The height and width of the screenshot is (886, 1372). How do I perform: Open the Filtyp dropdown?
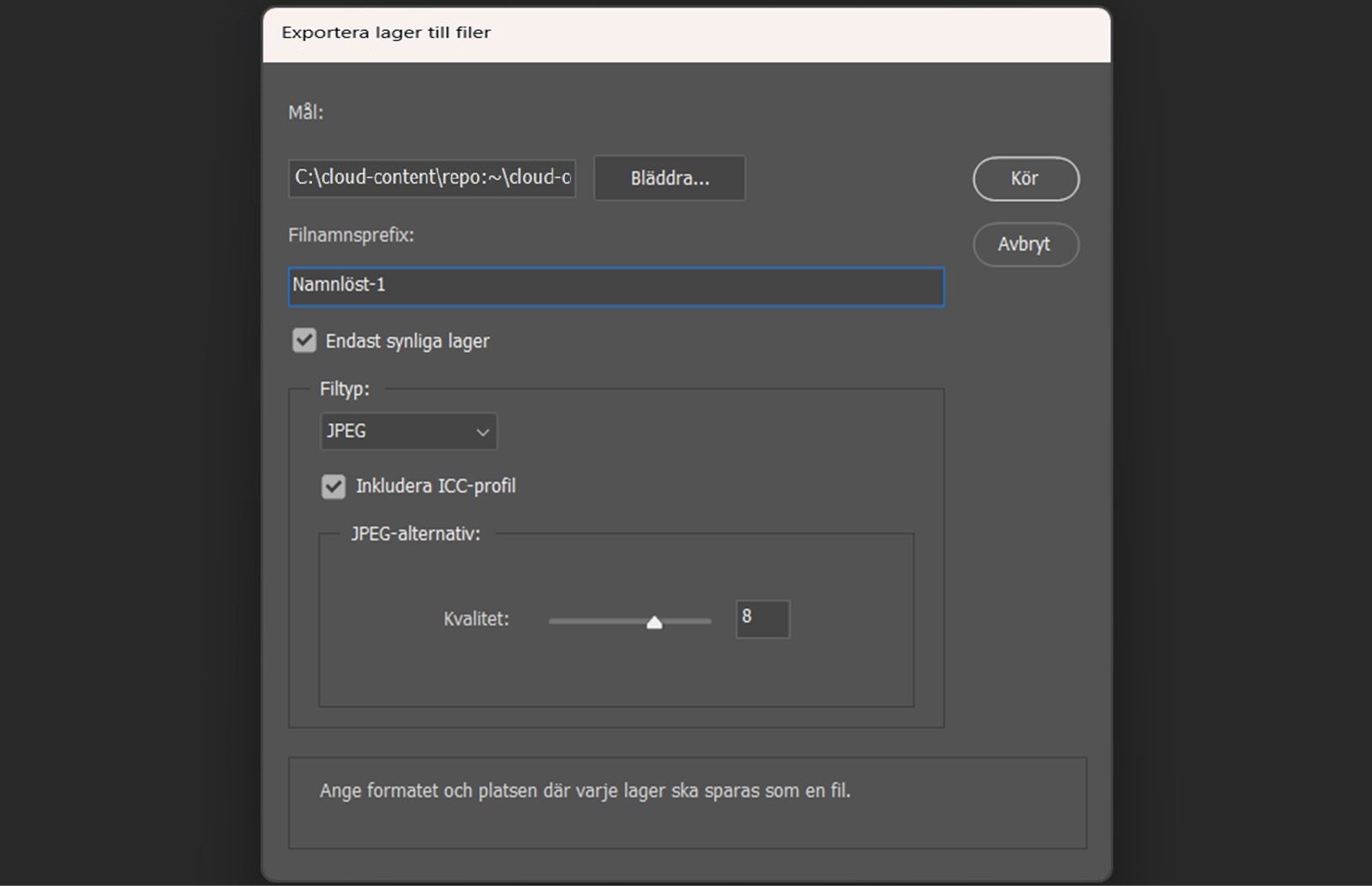[408, 431]
